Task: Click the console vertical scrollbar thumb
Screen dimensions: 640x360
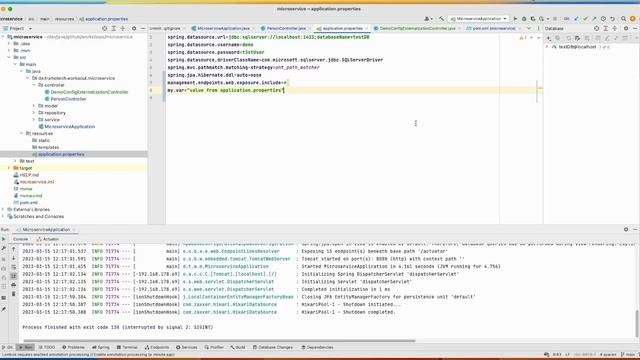Action: [x=636, y=323]
